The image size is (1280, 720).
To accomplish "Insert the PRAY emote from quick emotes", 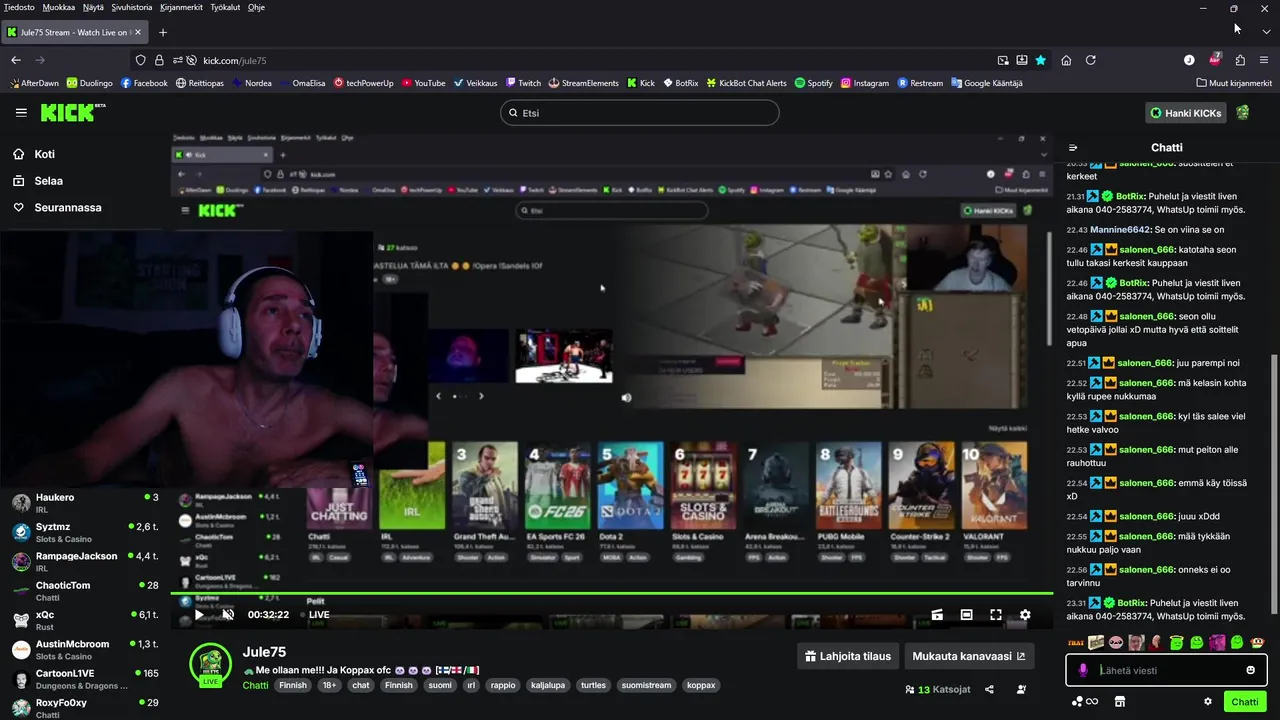I will click(1076, 642).
